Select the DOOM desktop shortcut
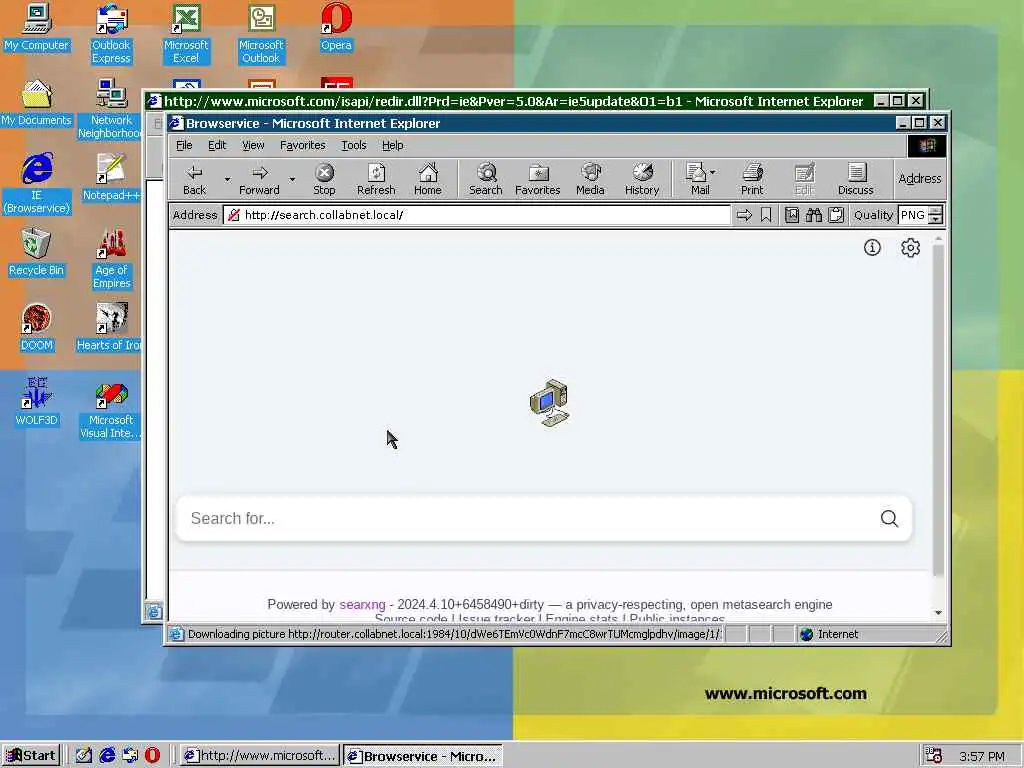This screenshot has width=1024, height=768. (37, 328)
